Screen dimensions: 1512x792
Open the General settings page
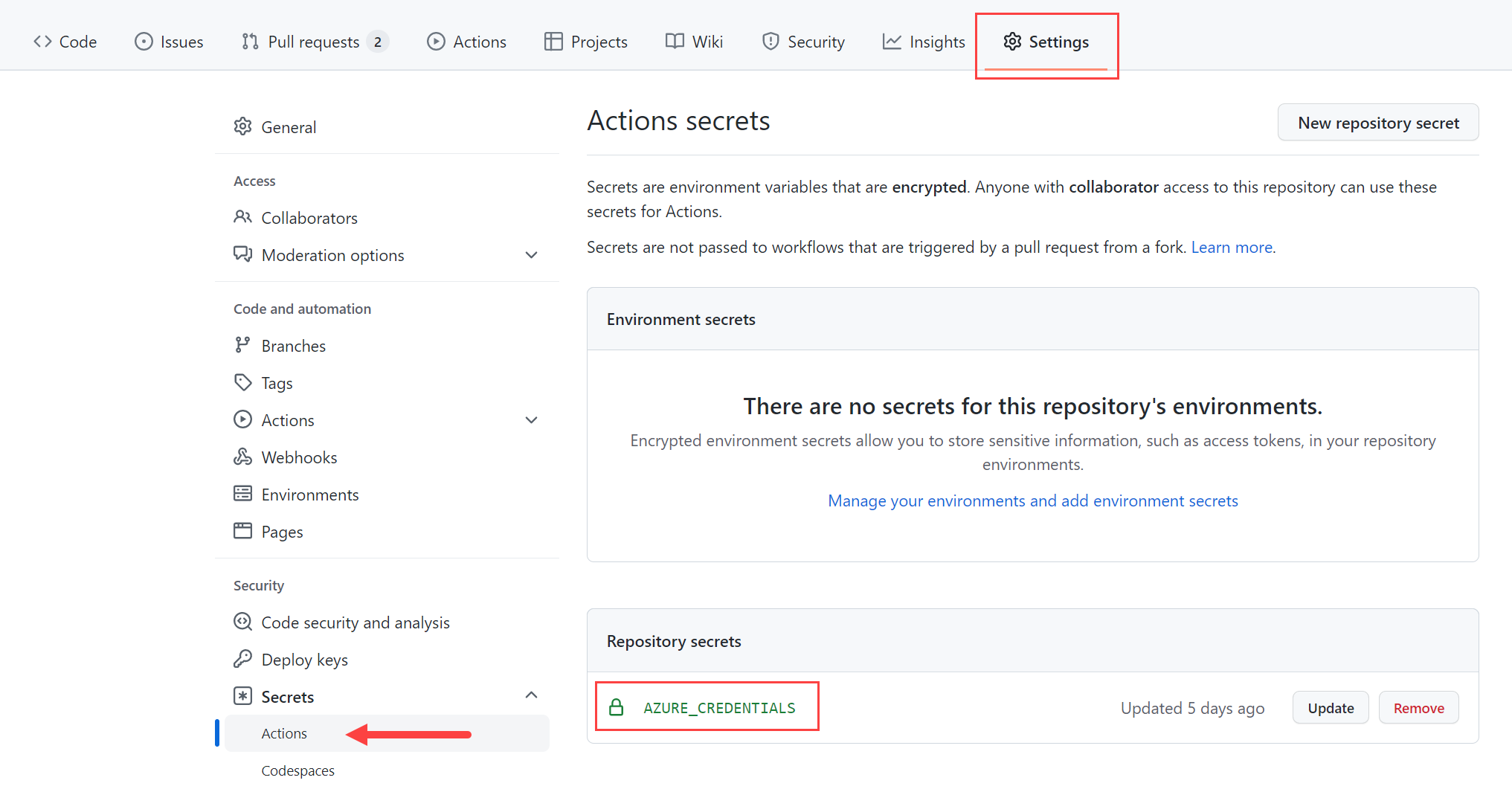[289, 126]
